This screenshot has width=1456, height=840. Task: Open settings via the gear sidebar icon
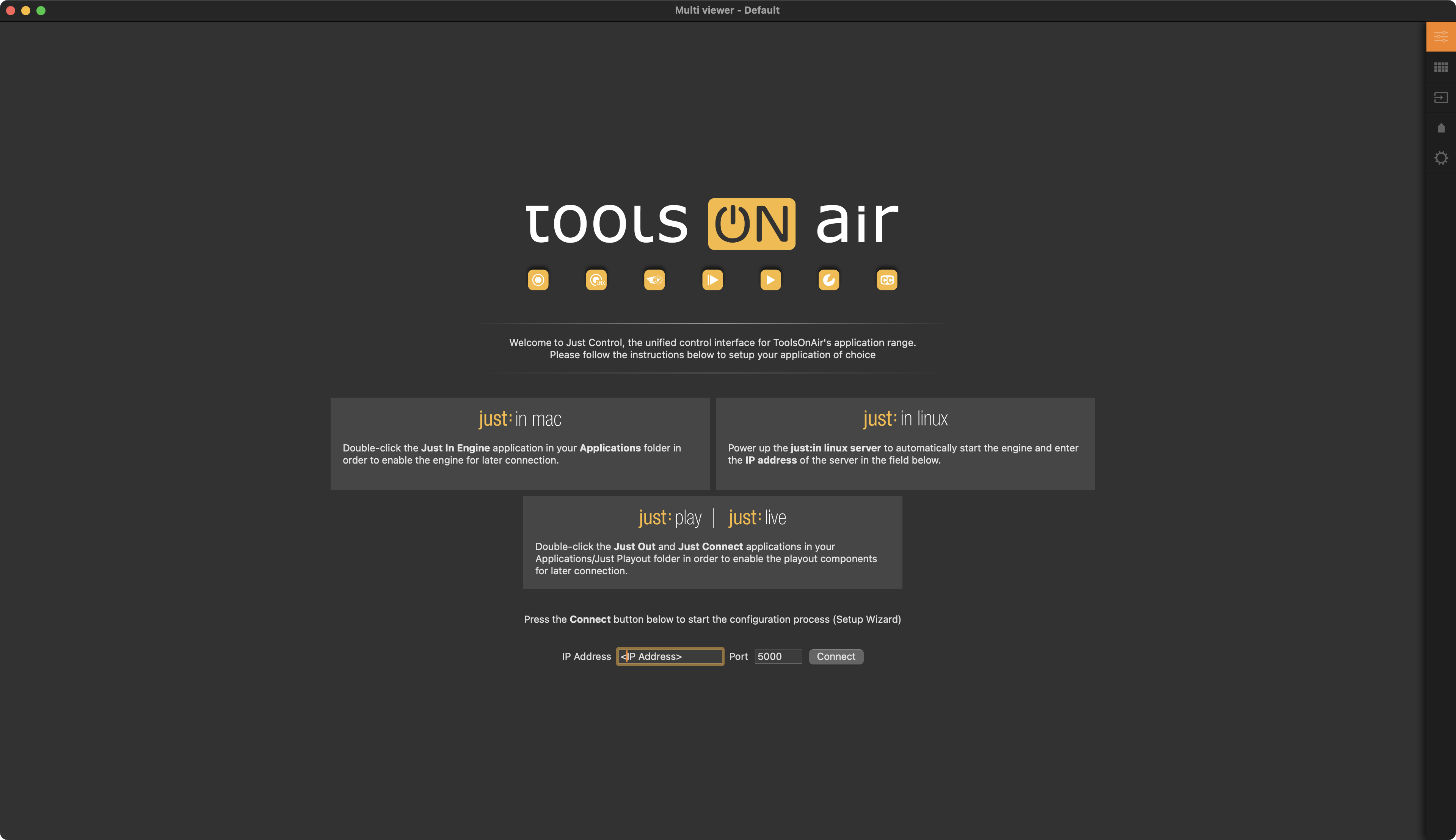tap(1441, 158)
